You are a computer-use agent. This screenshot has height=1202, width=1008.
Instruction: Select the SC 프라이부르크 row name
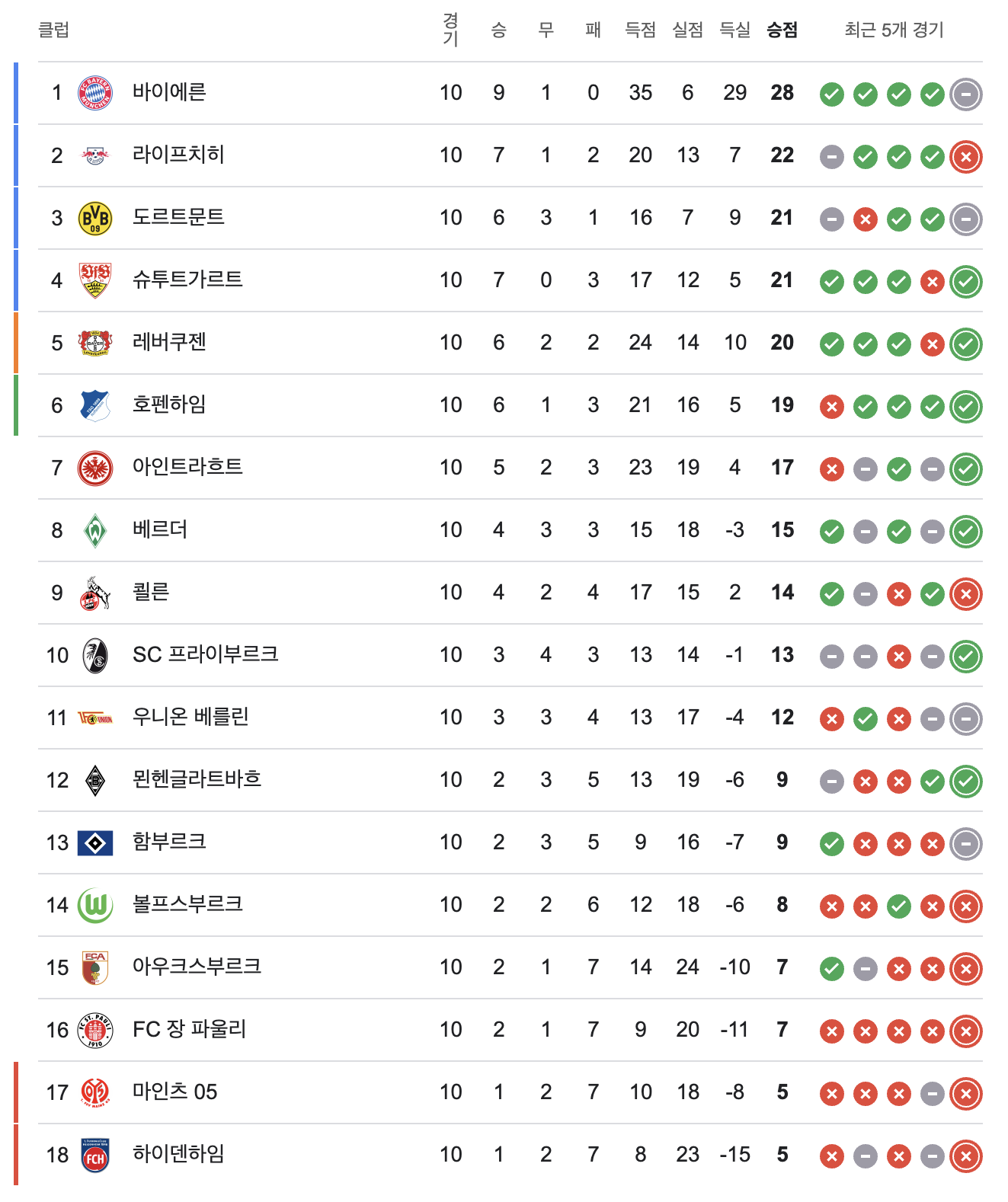tap(205, 654)
